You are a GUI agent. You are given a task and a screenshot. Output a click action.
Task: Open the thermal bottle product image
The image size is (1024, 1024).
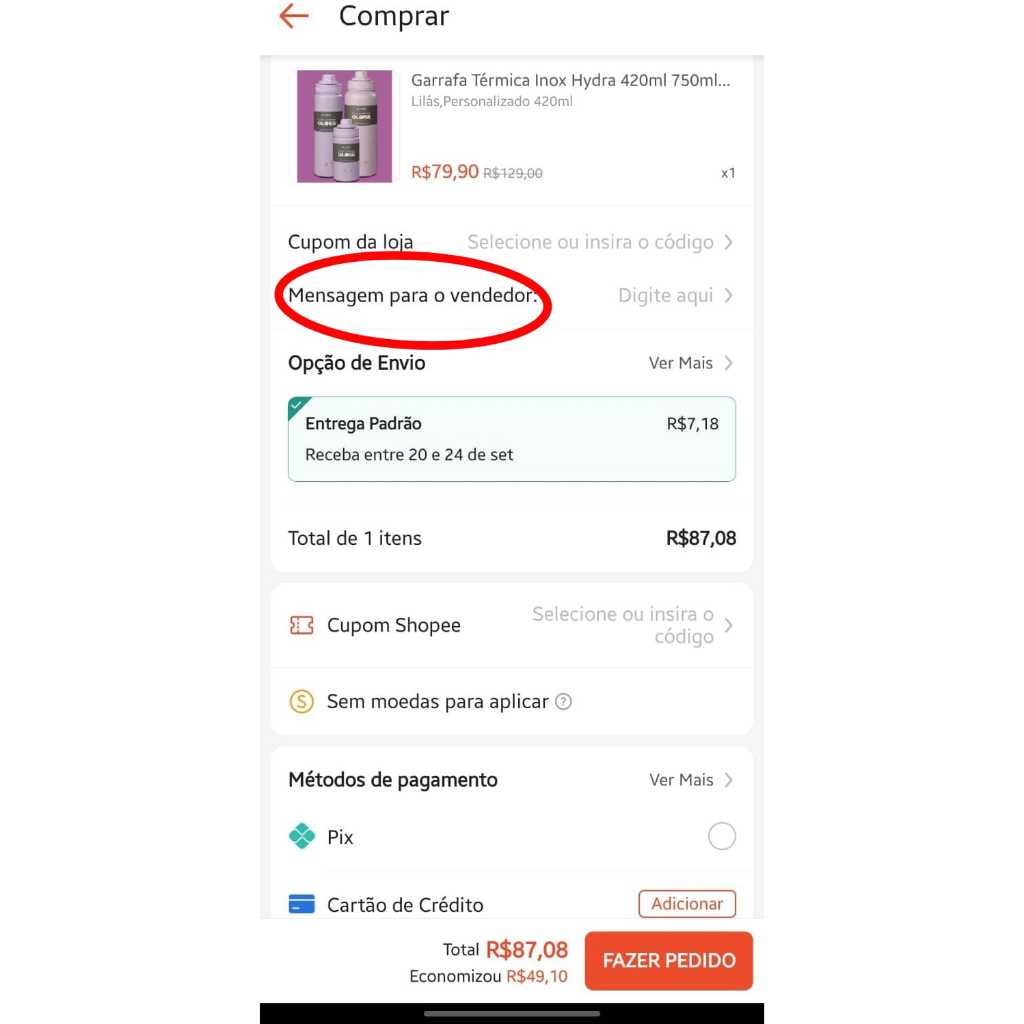point(344,126)
